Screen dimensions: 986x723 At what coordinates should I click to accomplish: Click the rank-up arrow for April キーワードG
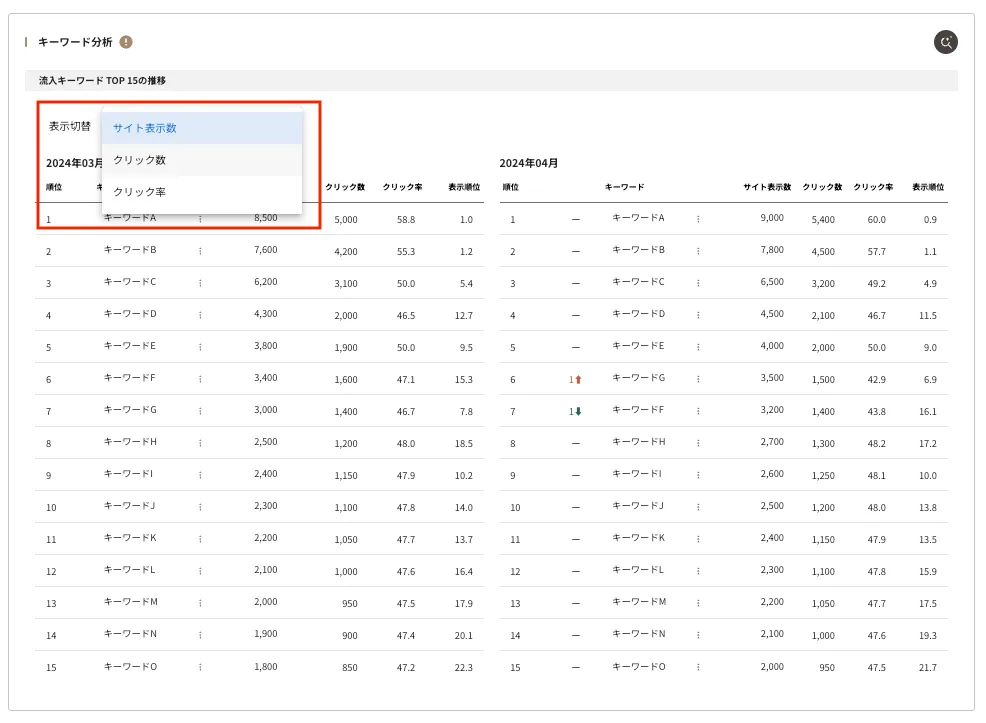click(x=579, y=380)
